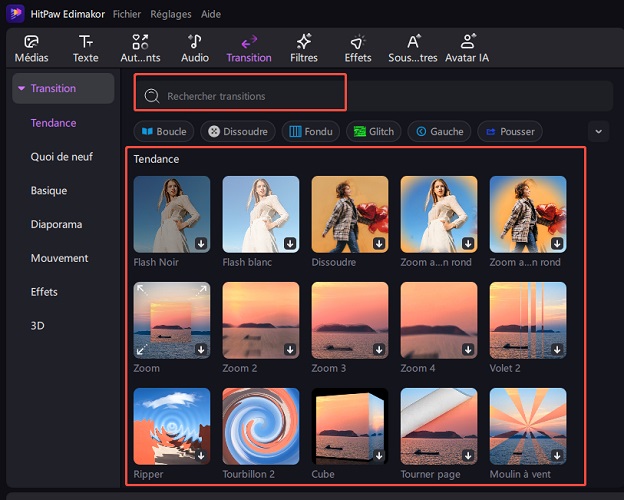This screenshot has width=624, height=500.
Task: Download the Cube transition
Action: tap(379, 455)
